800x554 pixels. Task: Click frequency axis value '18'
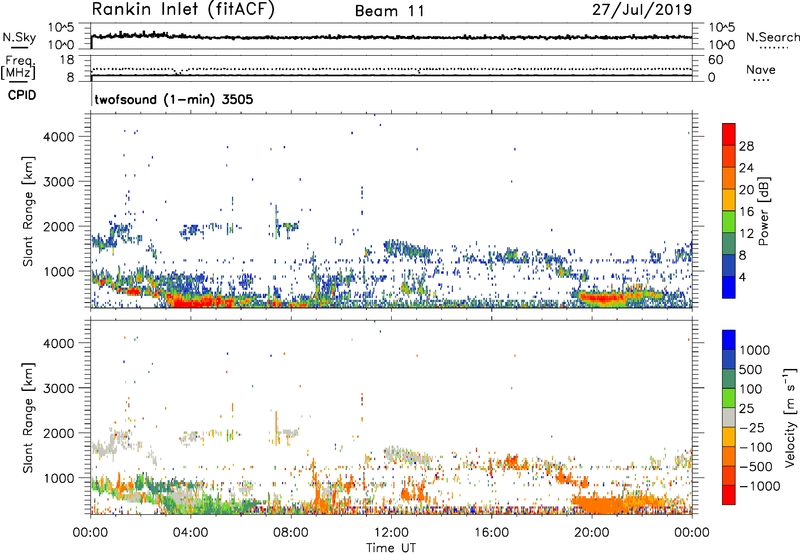(x=67, y=60)
